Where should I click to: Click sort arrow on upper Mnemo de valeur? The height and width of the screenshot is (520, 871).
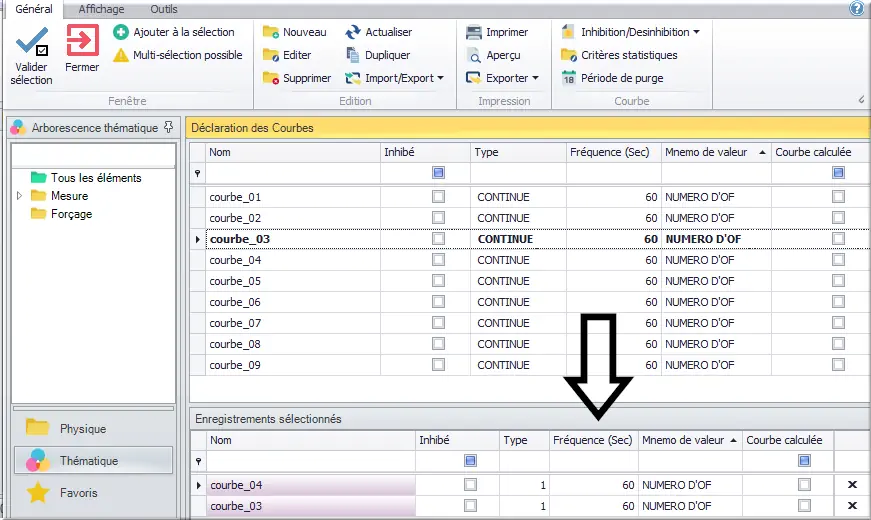[x=762, y=152]
